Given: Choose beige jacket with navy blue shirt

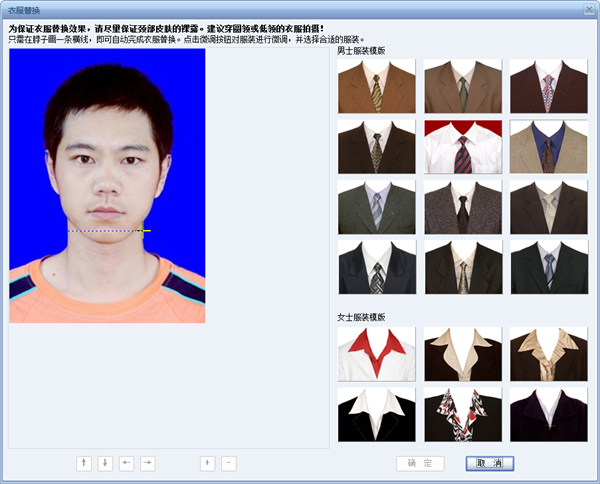Looking at the screenshot, I should pos(548,147).
